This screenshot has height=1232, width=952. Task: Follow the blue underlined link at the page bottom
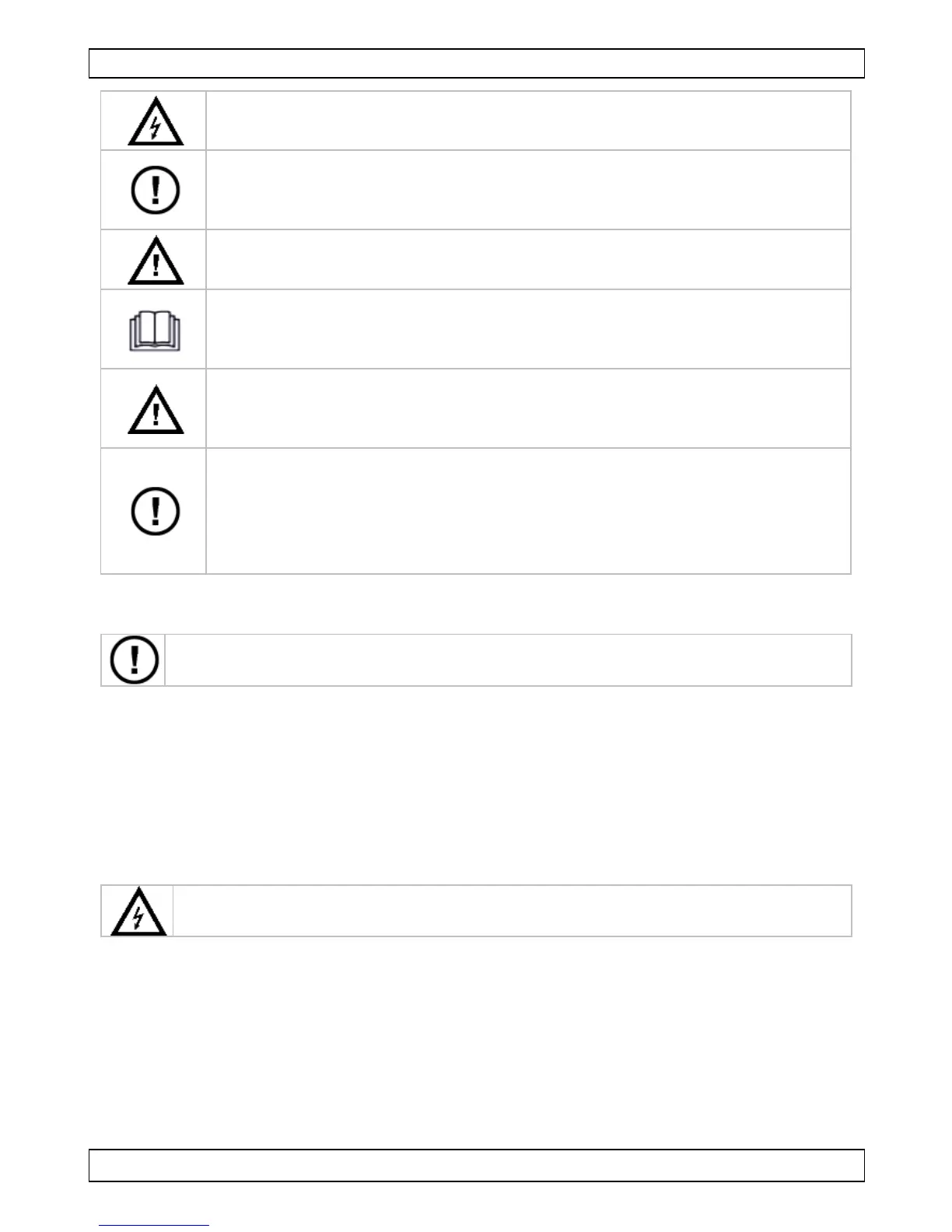click(154, 1225)
